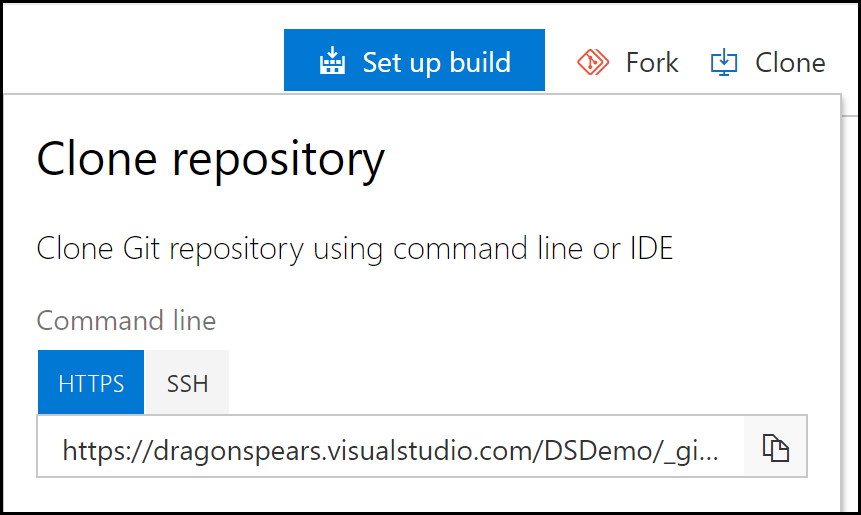This screenshot has width=861, height=515.
Task: Click the Clone download-to-monitor icon
Action: tap(724, 62)
